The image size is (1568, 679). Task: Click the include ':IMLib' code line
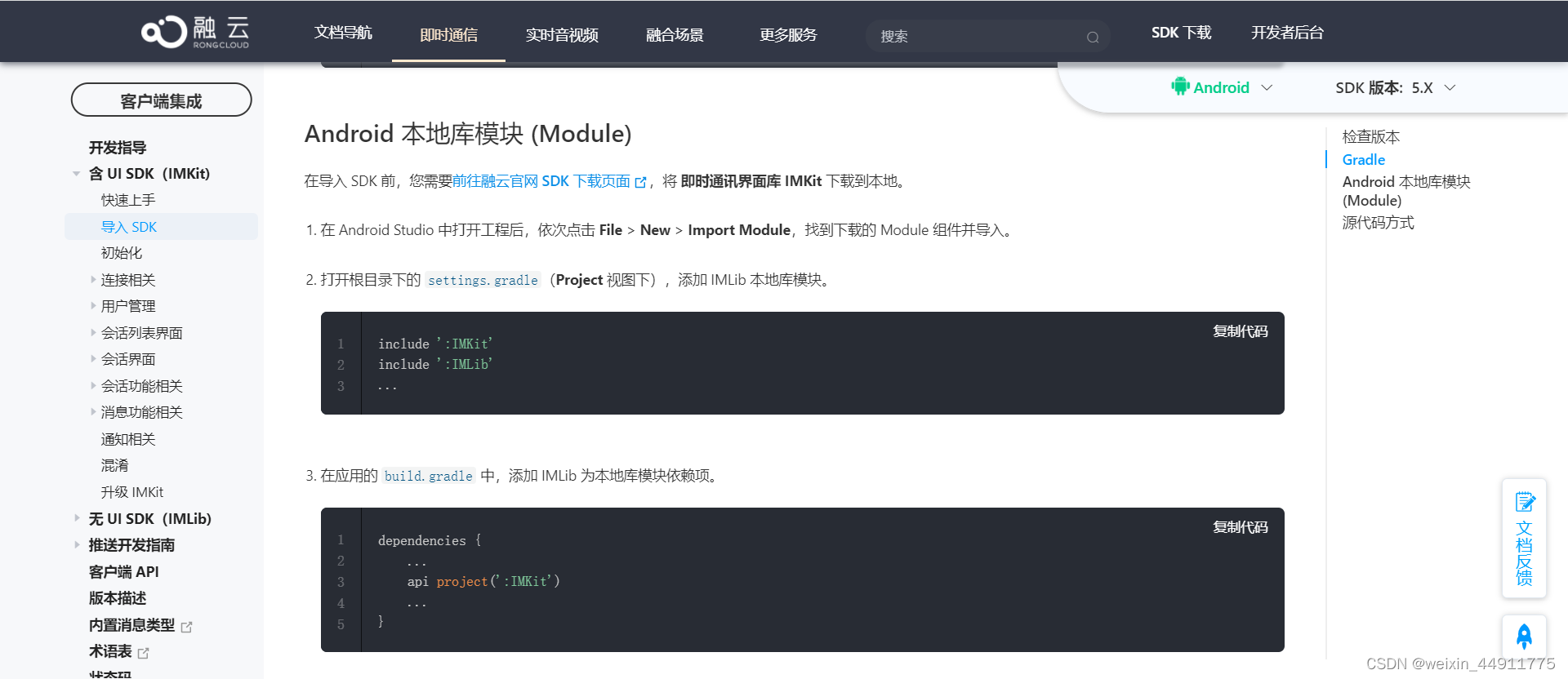pos(435,364)
